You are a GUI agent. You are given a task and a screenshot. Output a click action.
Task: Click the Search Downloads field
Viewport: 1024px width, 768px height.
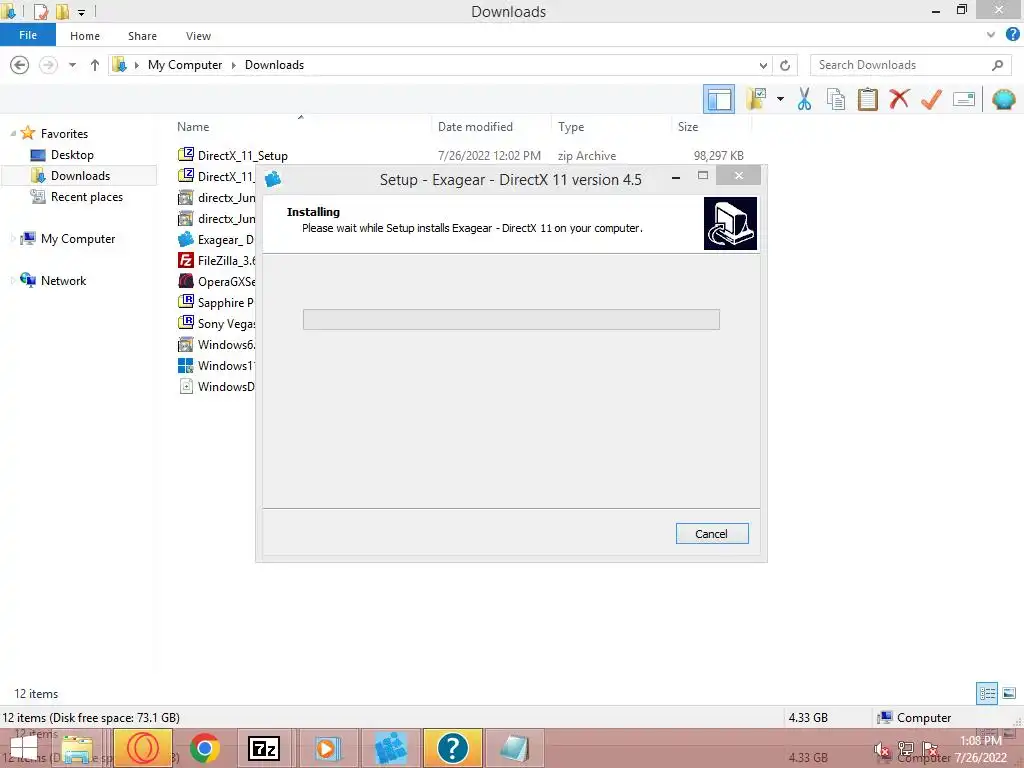click(x=910, y=65)
